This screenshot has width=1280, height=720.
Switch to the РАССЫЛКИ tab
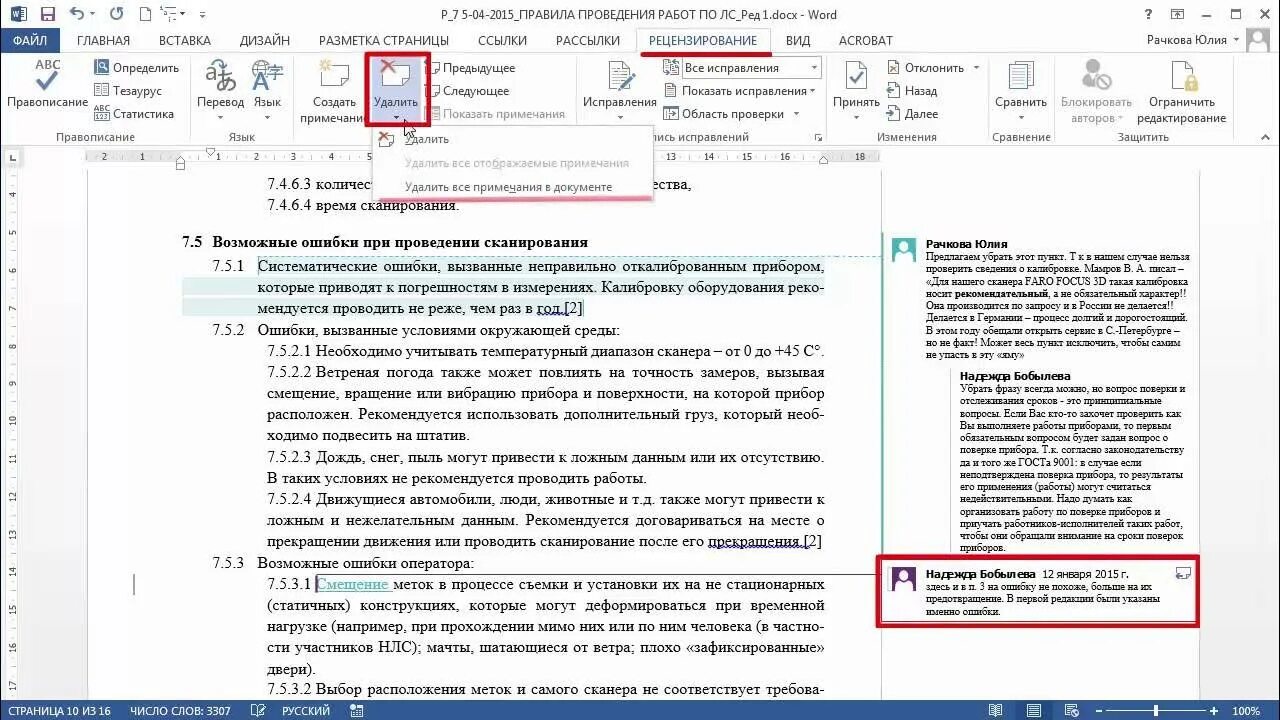coord(588,41)
